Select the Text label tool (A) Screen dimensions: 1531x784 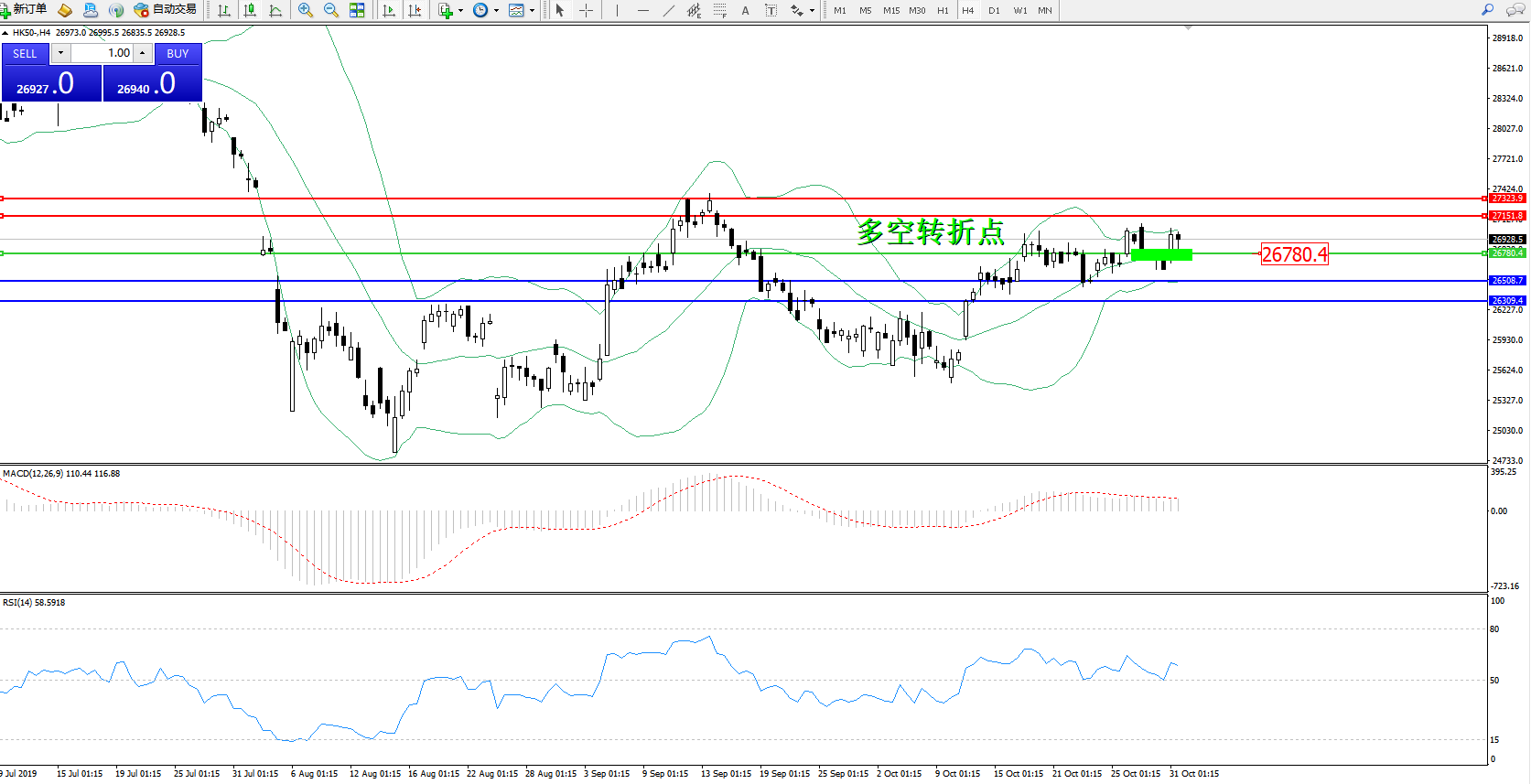coord(745,10)
